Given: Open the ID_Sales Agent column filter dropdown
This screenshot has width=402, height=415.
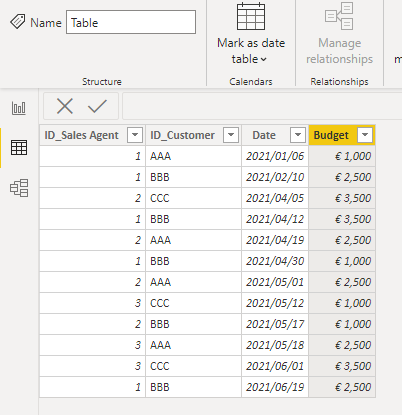Looking at the screenshot, I should pyautogui.click(x=135, y=135).
